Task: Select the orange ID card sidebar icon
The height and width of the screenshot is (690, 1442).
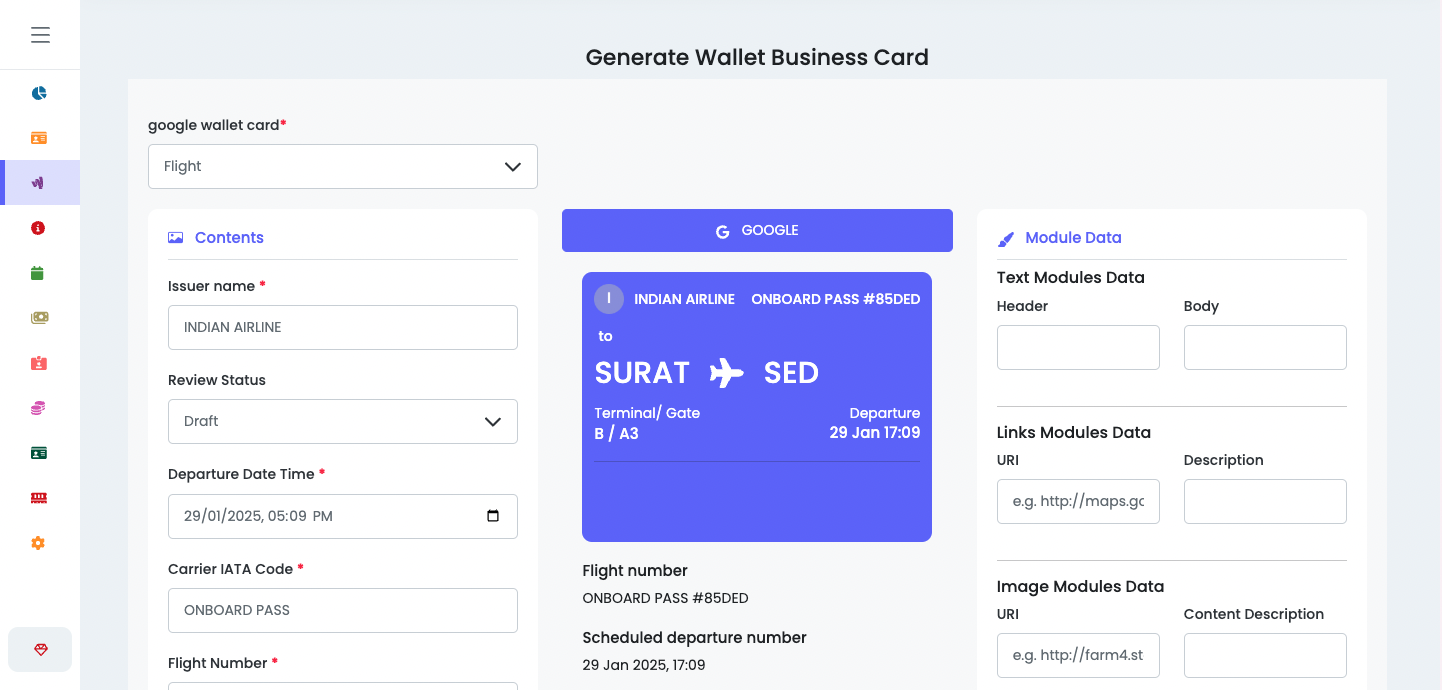Action: coord(40,137)
